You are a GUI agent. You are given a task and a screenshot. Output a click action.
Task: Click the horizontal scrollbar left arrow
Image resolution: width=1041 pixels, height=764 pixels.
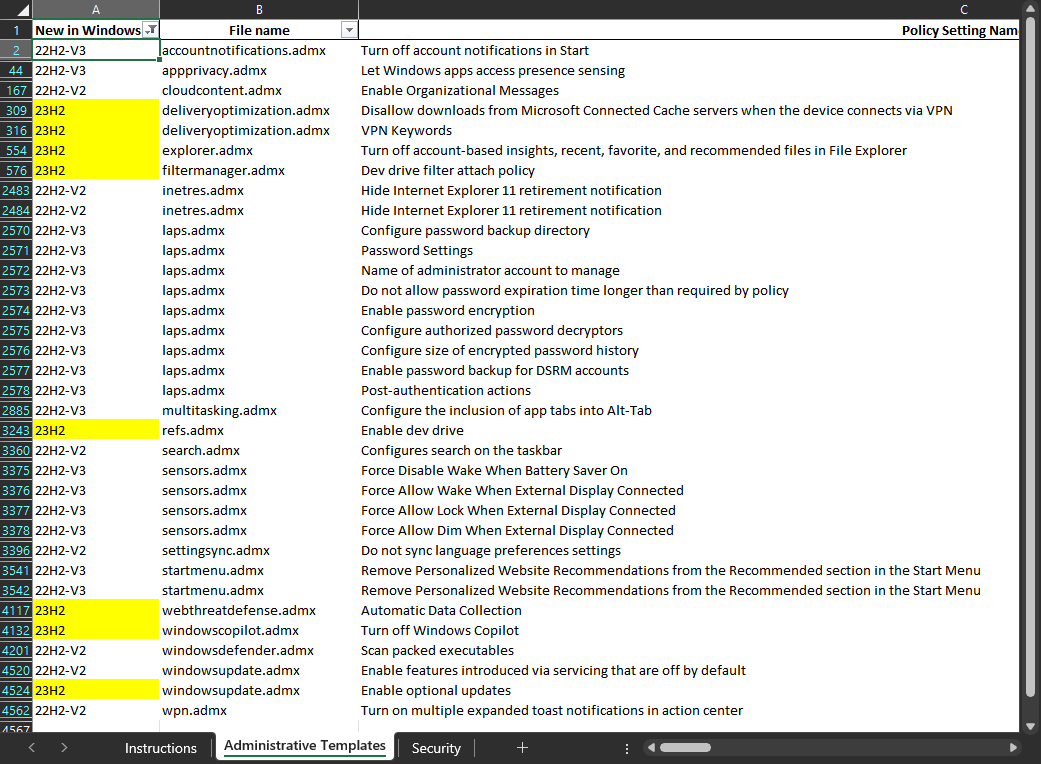651,747
